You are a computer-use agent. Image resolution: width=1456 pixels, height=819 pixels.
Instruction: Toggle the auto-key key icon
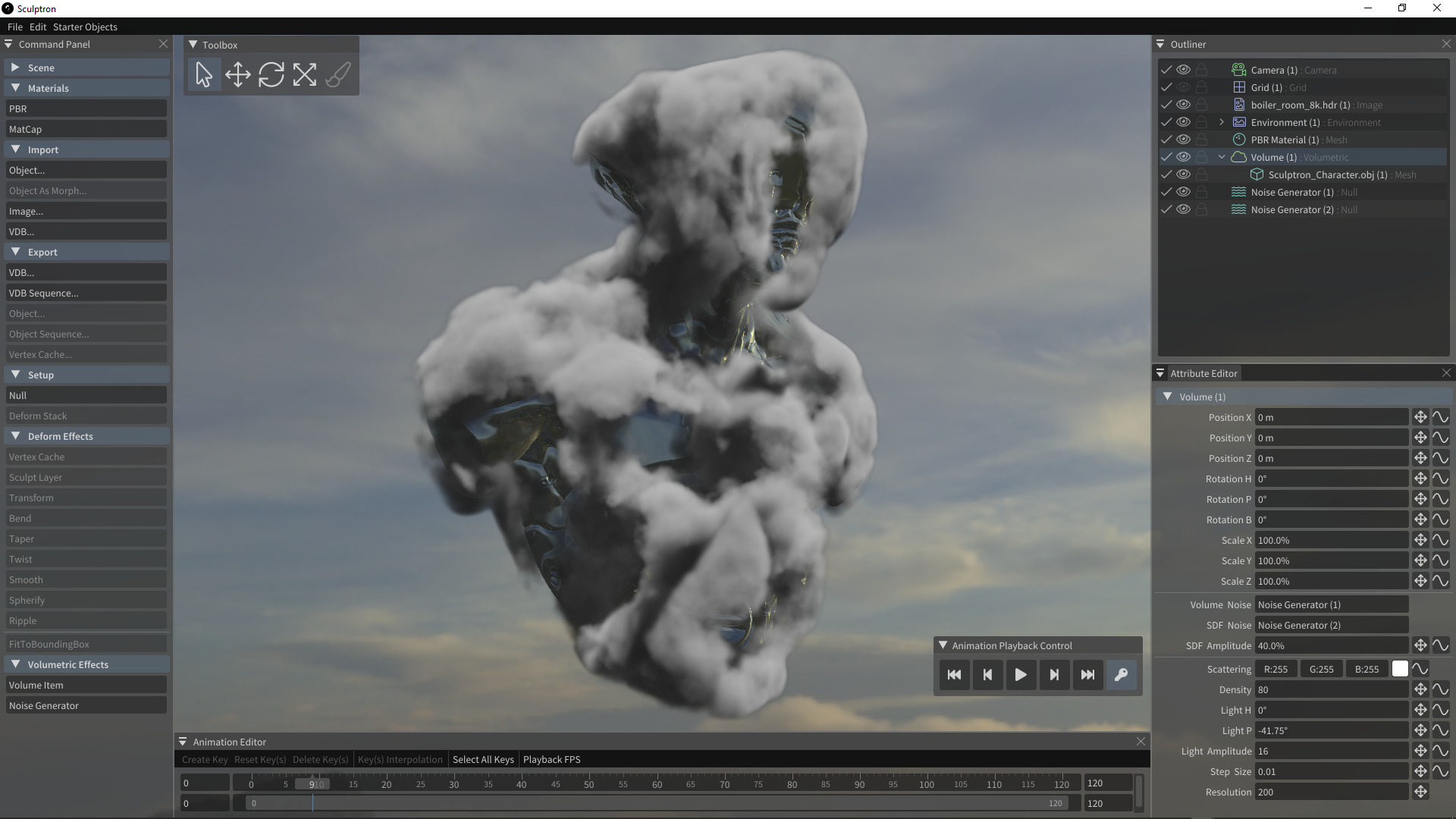coord(1121,675)
